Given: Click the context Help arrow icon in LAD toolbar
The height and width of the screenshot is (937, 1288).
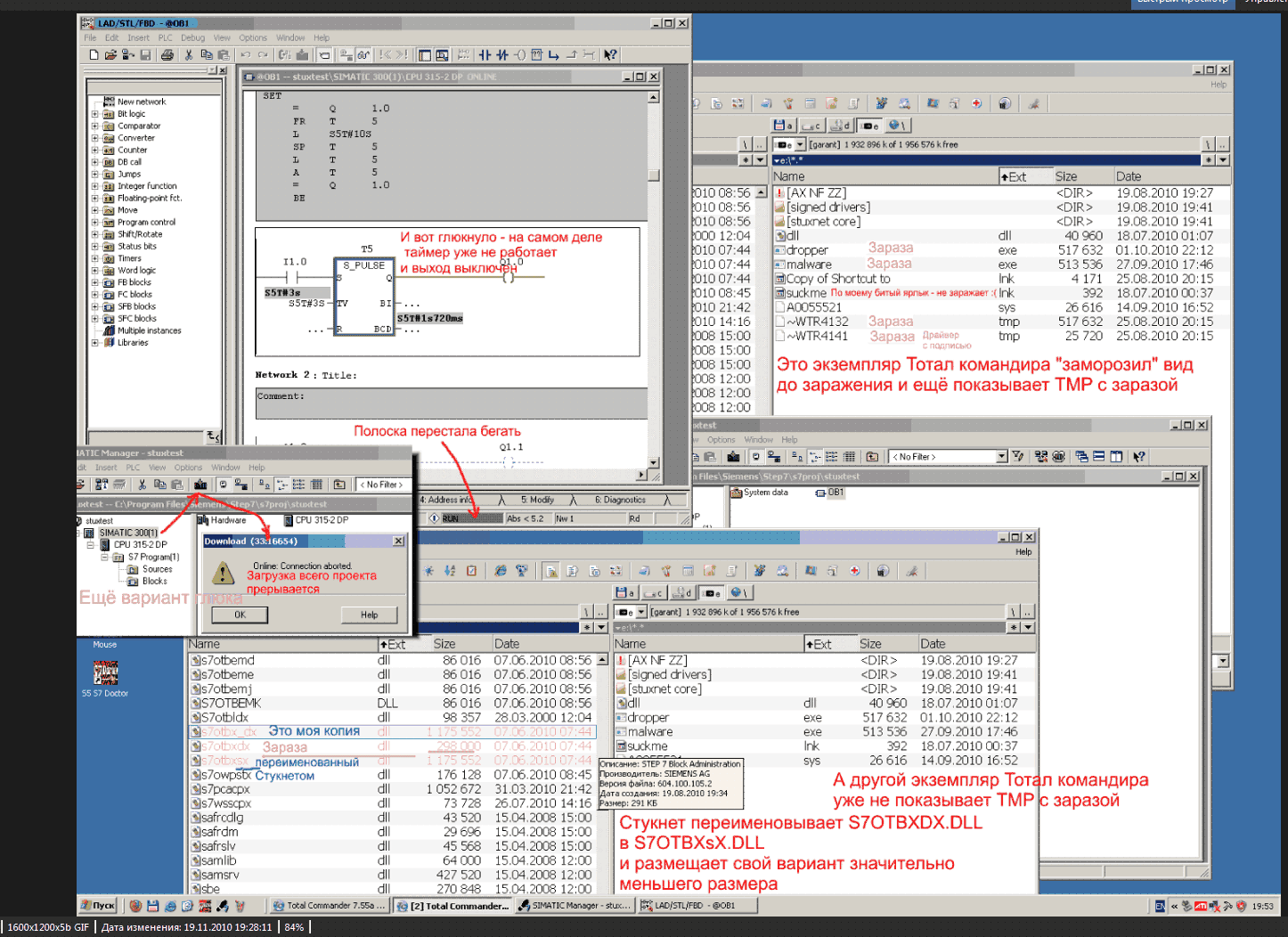Looking at the screenshot, I should click(610, 55).
